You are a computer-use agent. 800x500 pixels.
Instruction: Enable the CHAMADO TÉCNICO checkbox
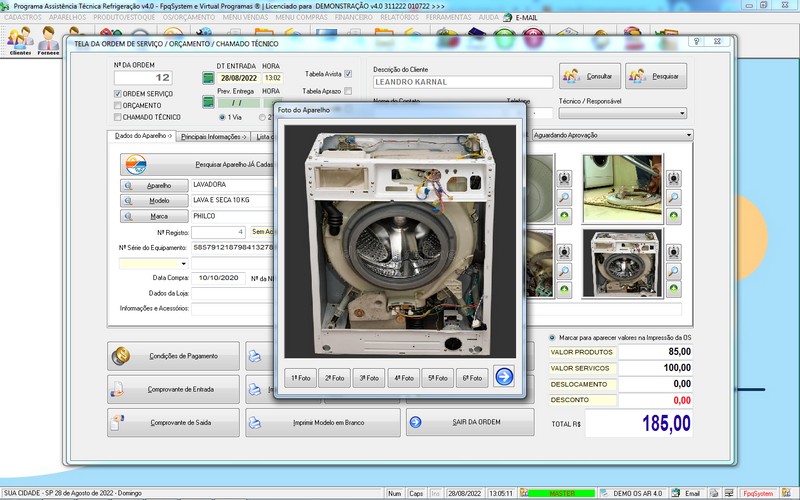pyautogui.click(x=118, y=117)
